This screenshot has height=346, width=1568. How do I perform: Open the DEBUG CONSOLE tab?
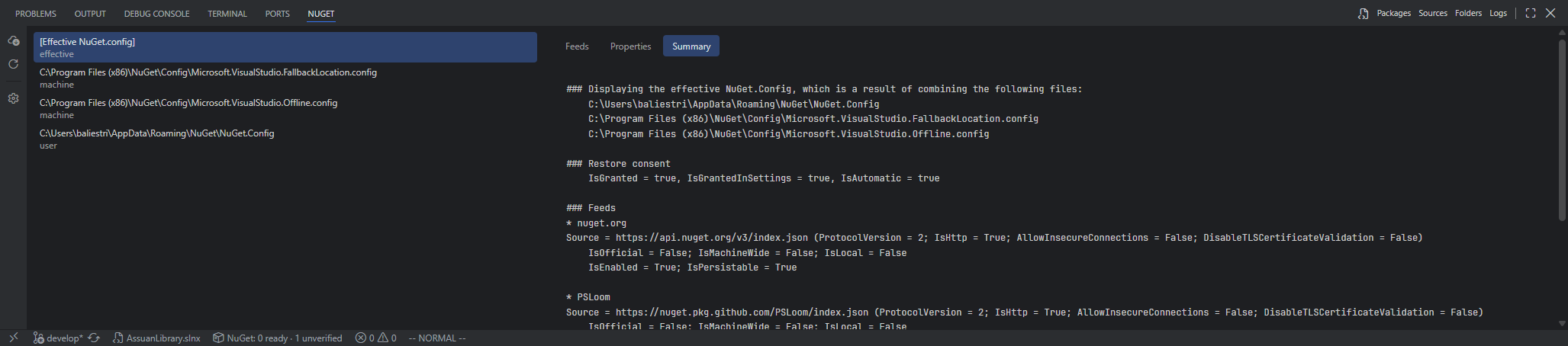point(156,14)
